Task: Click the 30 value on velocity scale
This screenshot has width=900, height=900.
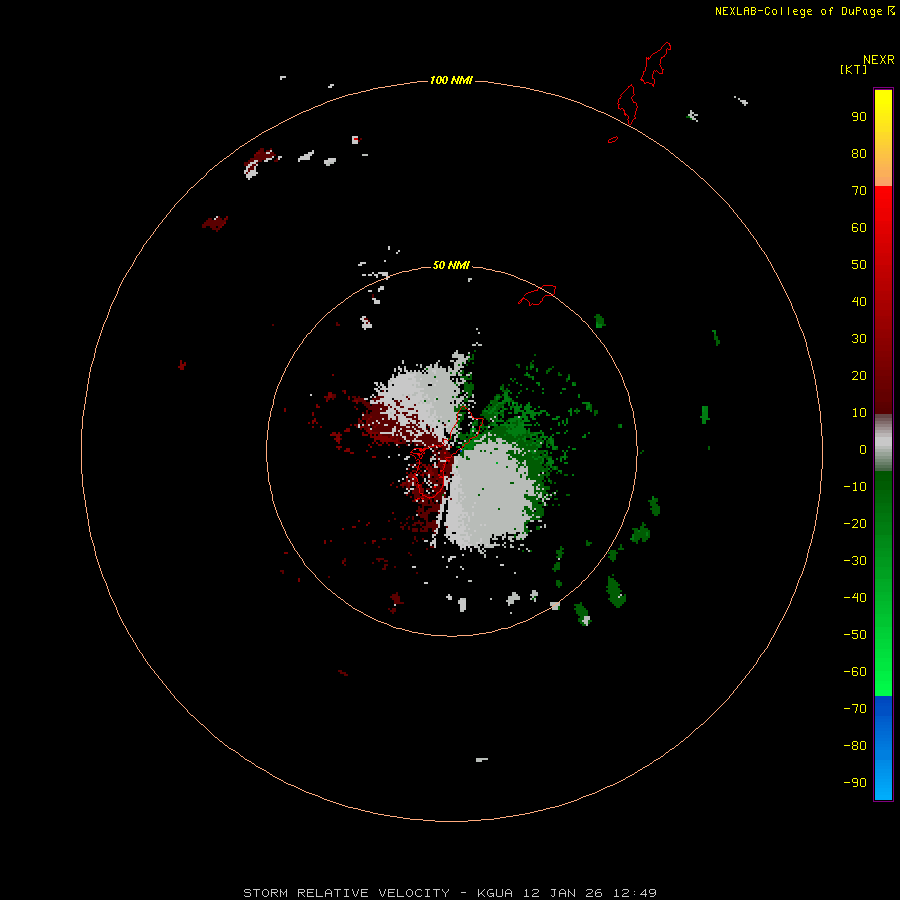Action: [x=859, y=339]
